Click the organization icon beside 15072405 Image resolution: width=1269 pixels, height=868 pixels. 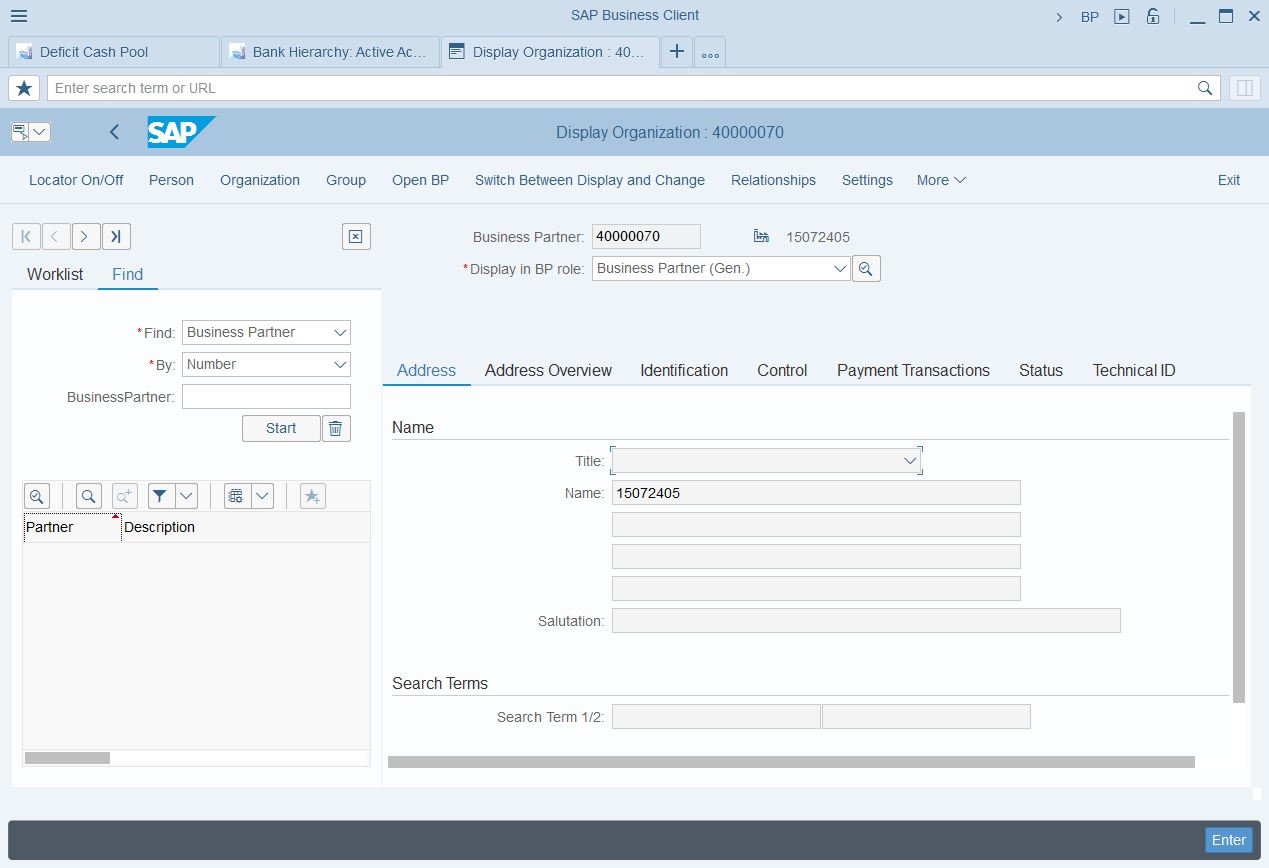click(761, 237)
